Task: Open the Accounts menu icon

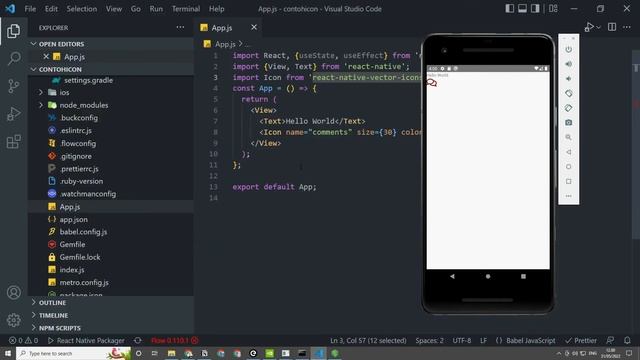Action: coord(13,292)
